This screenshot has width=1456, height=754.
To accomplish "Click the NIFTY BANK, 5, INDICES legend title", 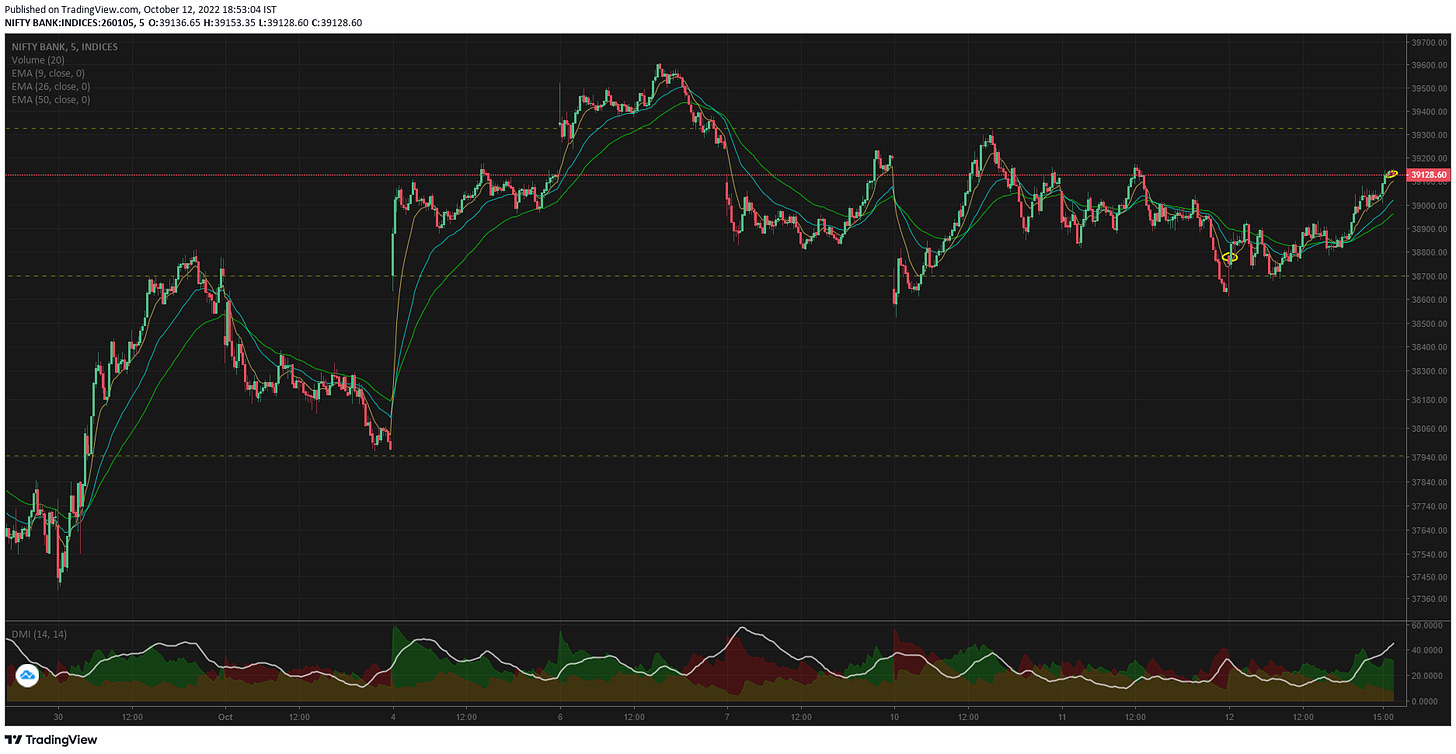I will (64, 47).
